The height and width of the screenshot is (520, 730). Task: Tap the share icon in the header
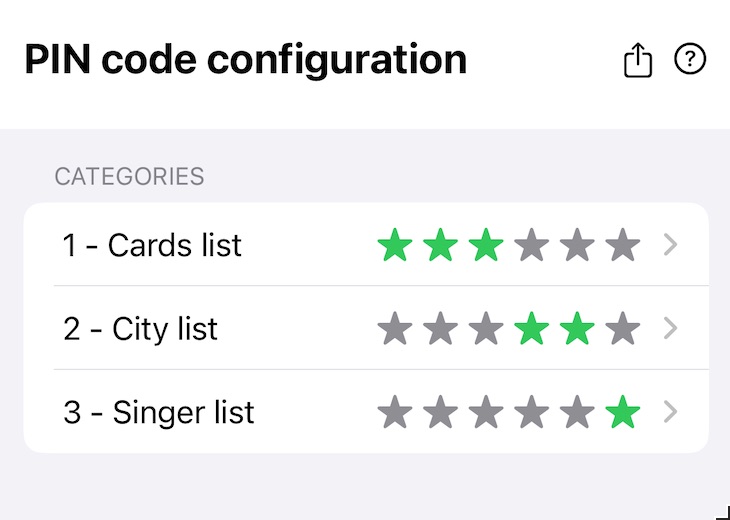pos(637,60)
